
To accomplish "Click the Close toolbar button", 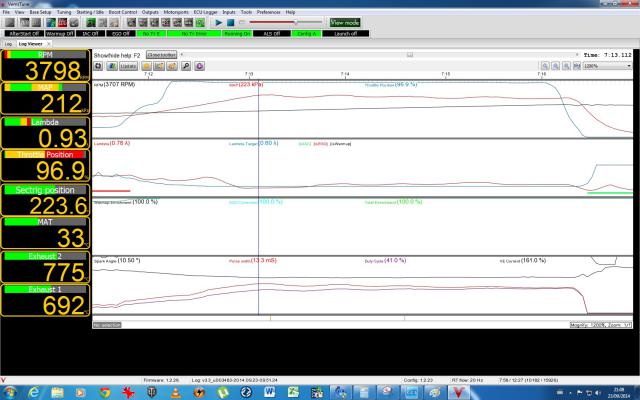I will point(161,55).
